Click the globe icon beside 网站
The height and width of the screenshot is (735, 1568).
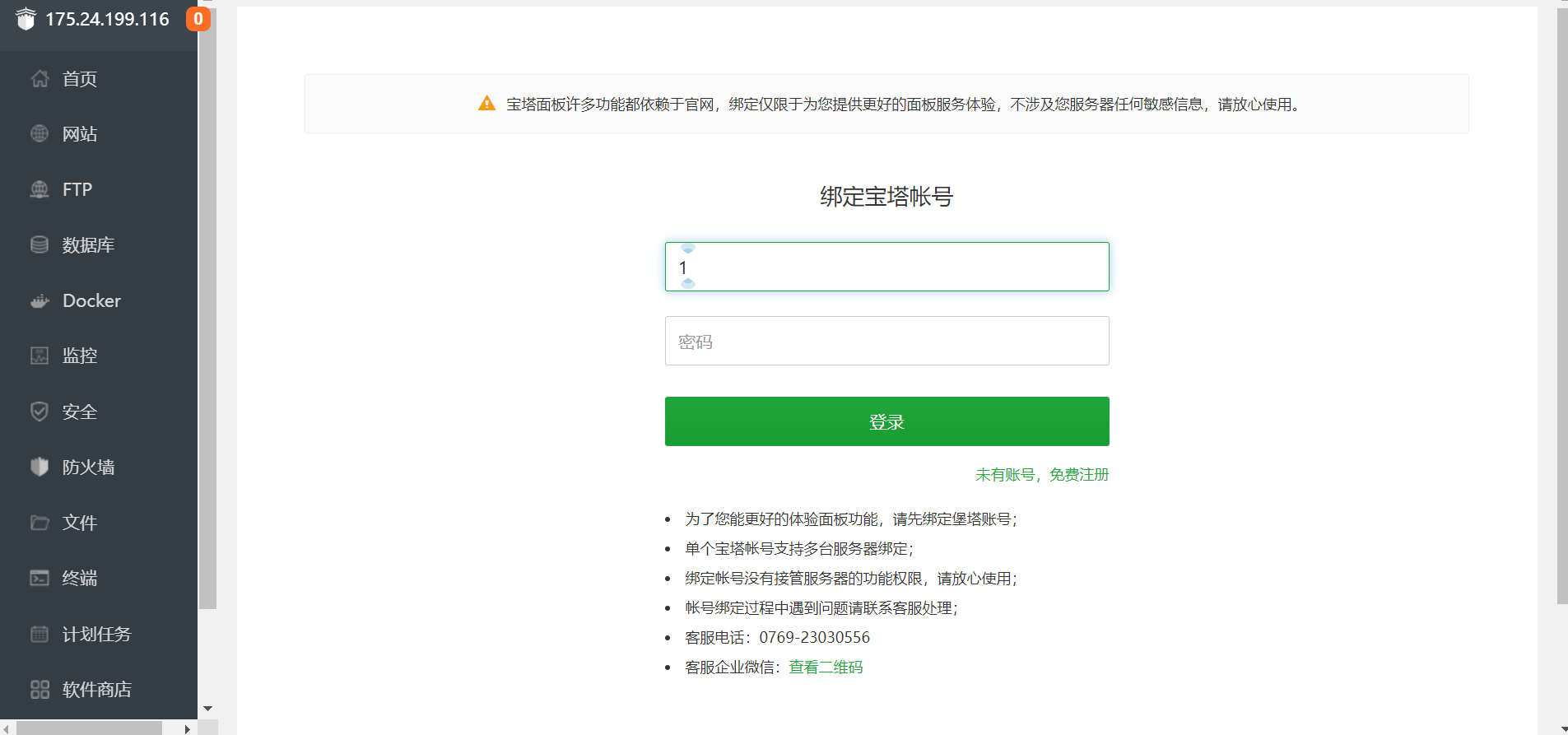coord(40,133)
